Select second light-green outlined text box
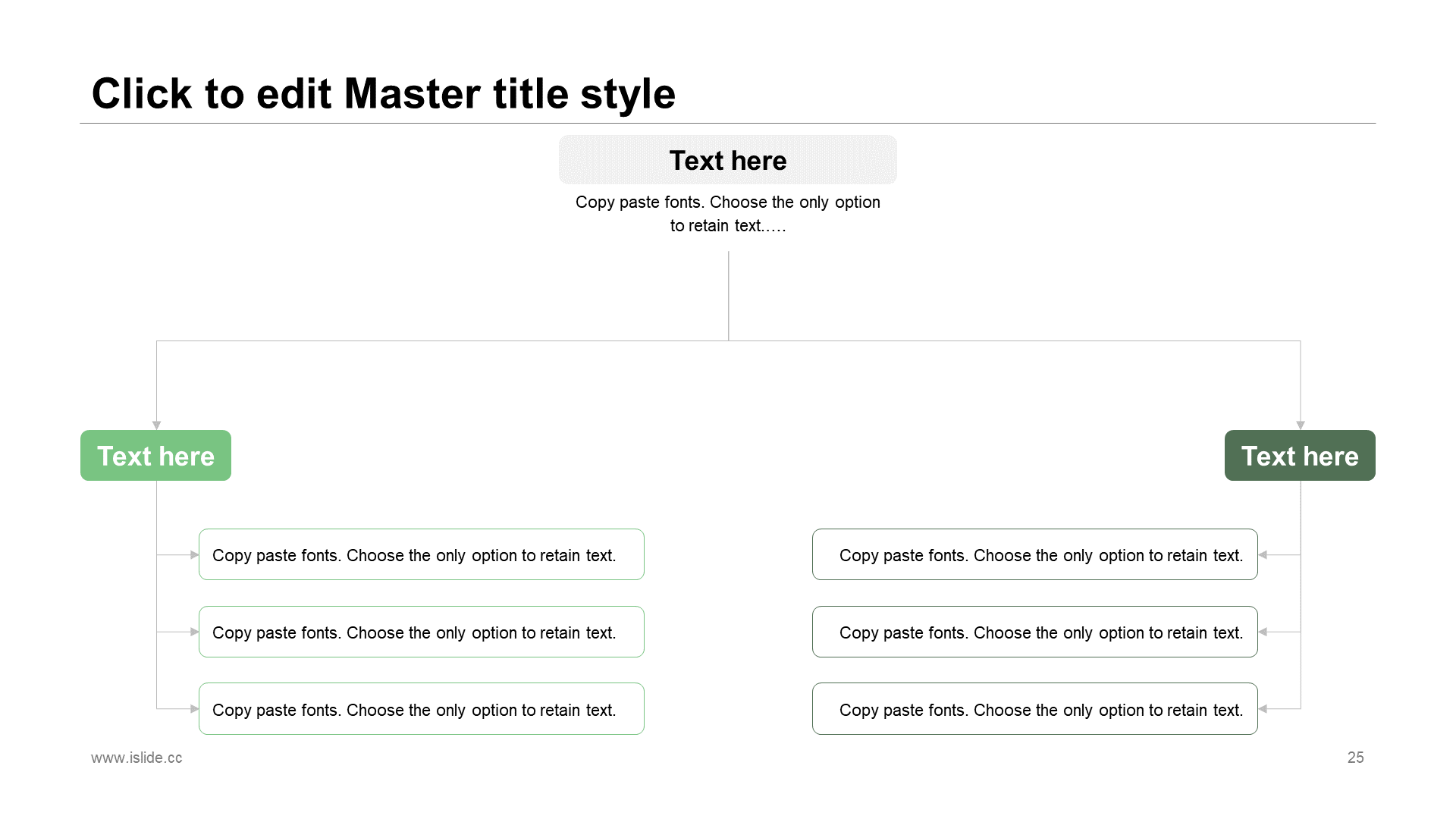 tap(422, 632)
